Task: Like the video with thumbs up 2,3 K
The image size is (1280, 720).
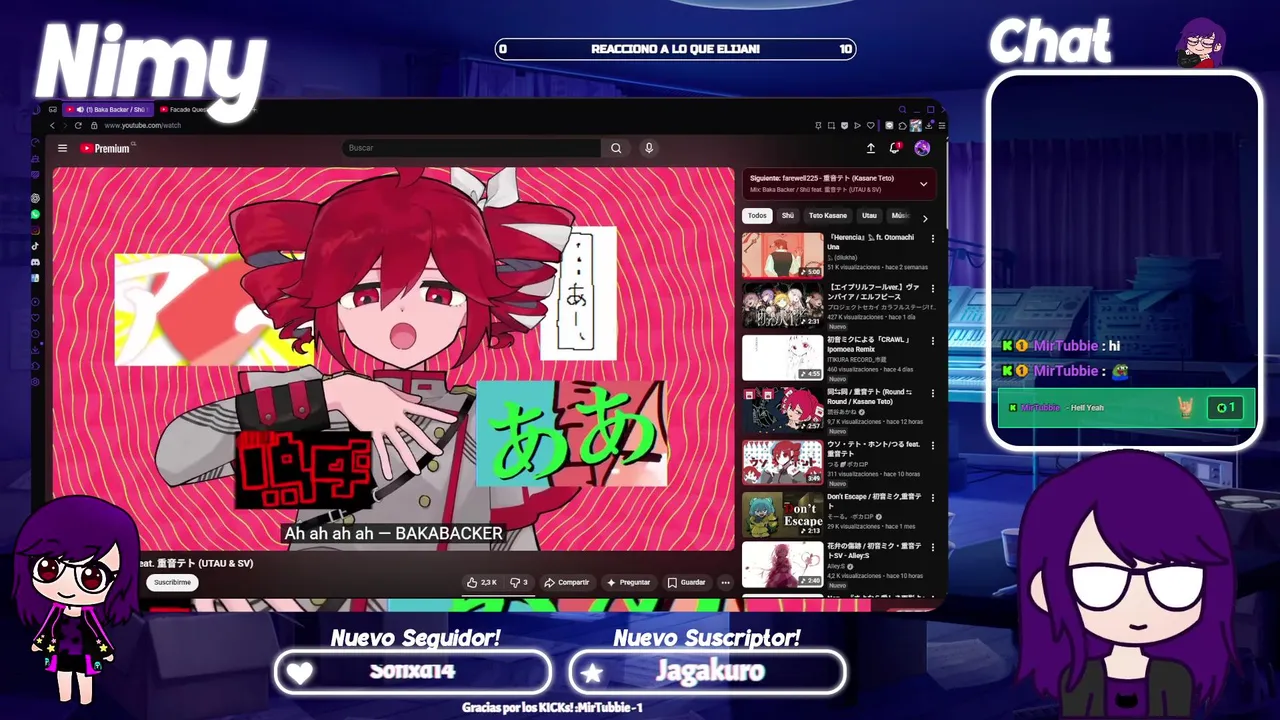Action: pos(482,582)
